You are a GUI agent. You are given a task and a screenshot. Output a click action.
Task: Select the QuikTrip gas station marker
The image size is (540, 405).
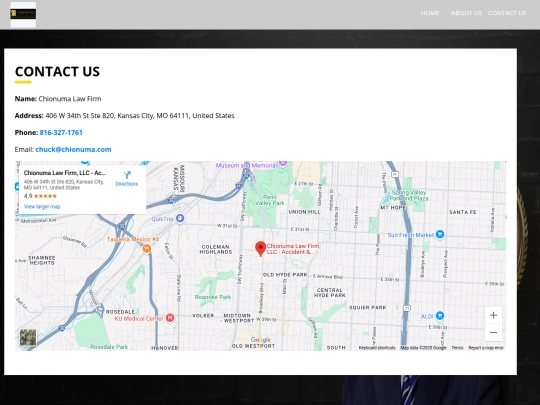click(x=180, y=218)
